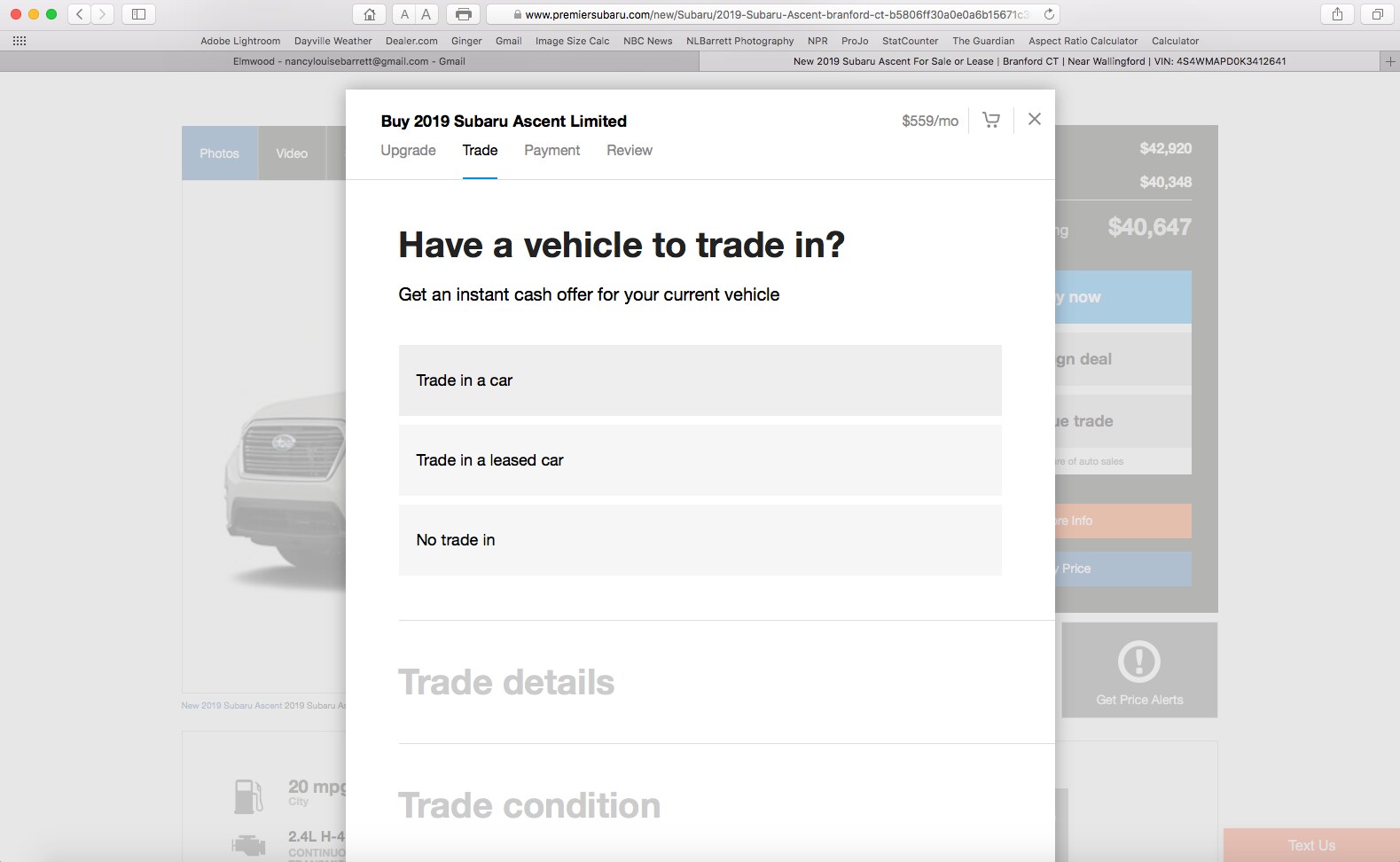The height and width of the screenshot is (862, 1400).
Task: Open Adobe Lightroom bookmark
Action: pyautogui.click(x=240, y=41)
